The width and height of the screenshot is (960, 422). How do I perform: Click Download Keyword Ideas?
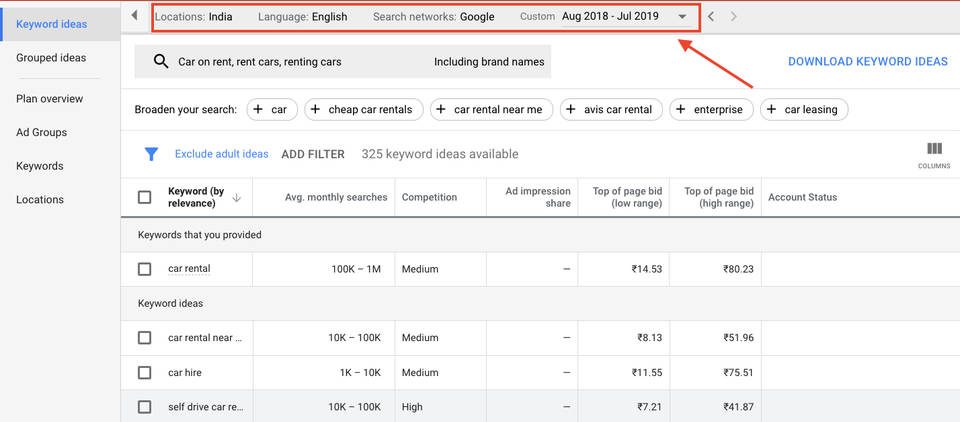coord(867,62)
